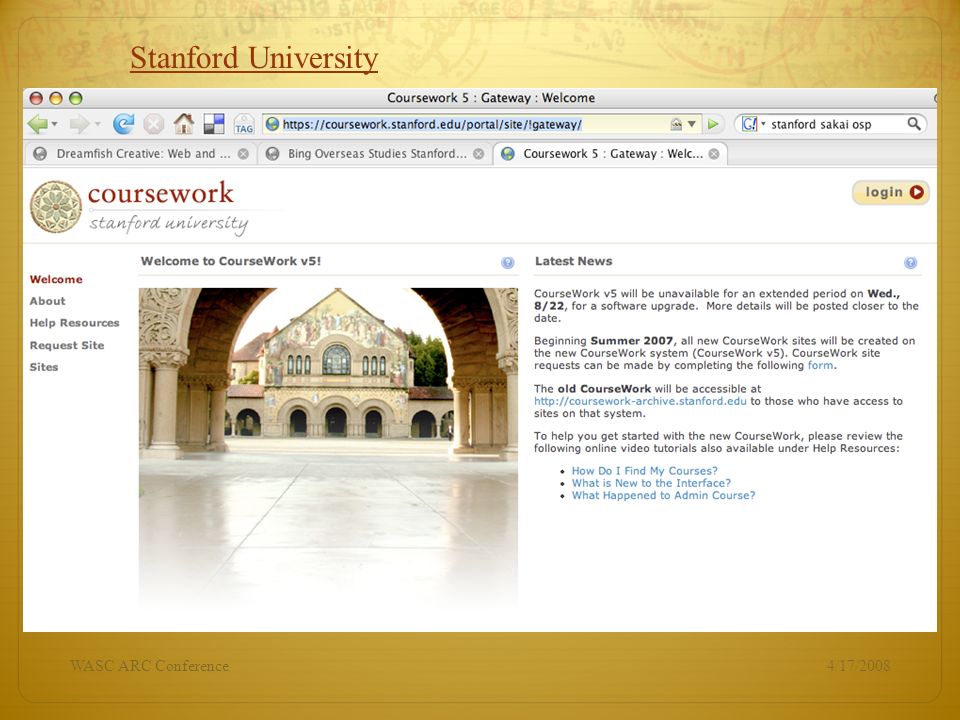Click the Welcome to CourseWork v5! heading
960x720 pixels.
click(x=231, y=261)
